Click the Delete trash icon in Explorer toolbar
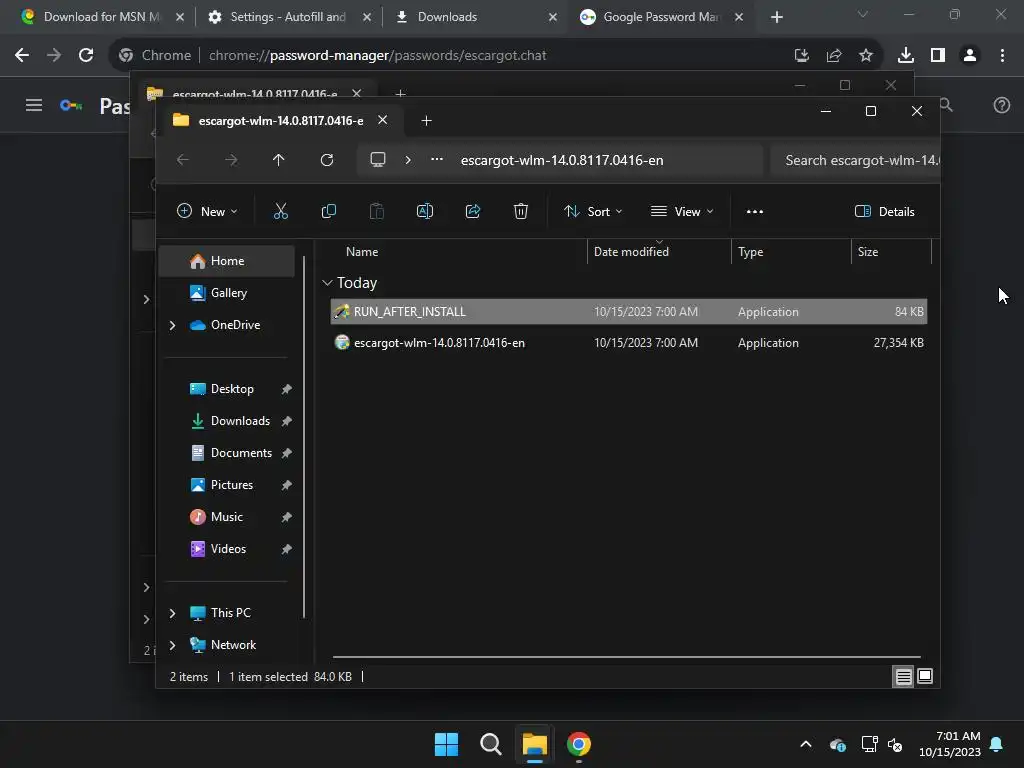1024x768 pixels. (x=520, y=211)
